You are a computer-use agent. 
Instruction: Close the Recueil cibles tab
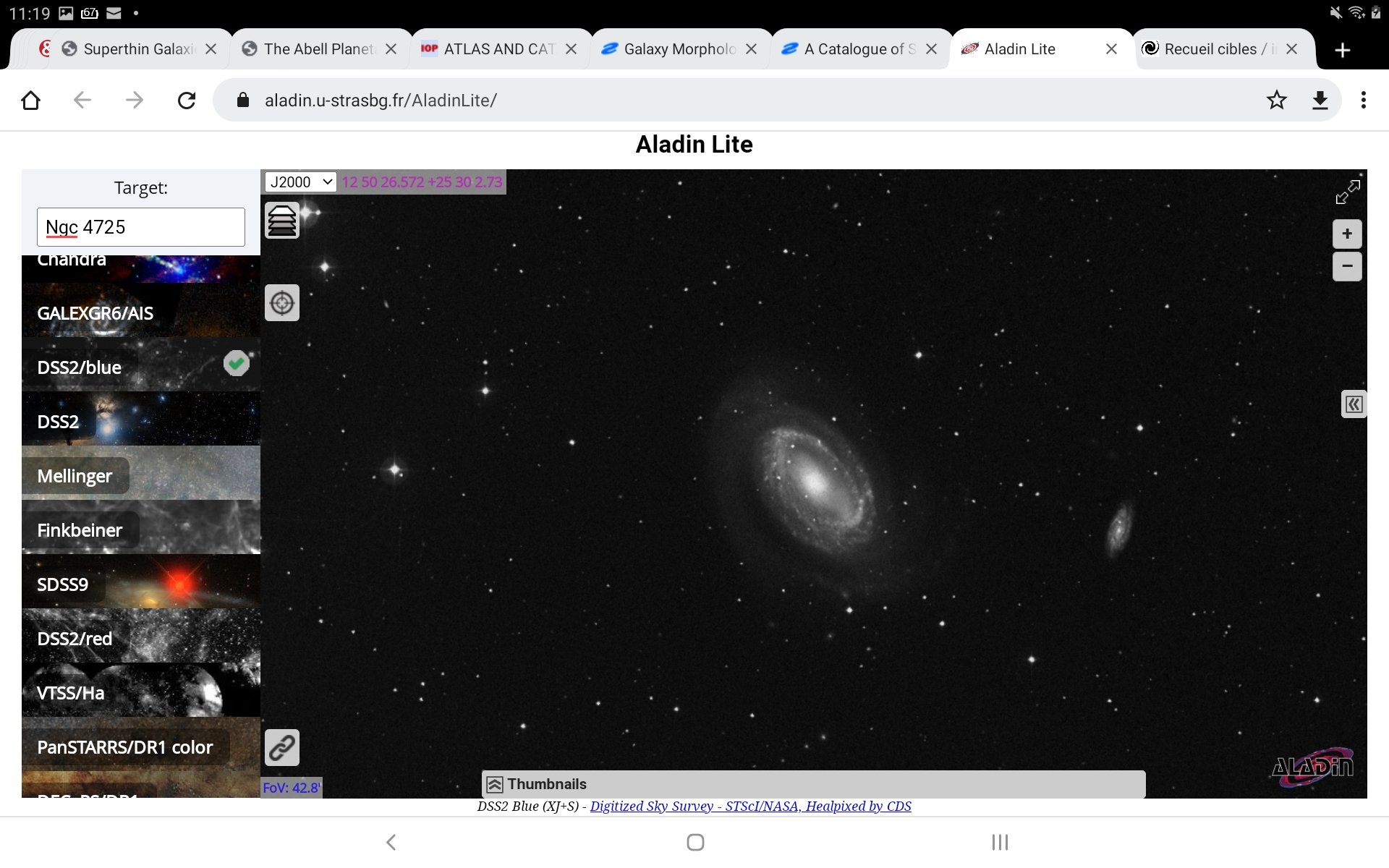1291,49
